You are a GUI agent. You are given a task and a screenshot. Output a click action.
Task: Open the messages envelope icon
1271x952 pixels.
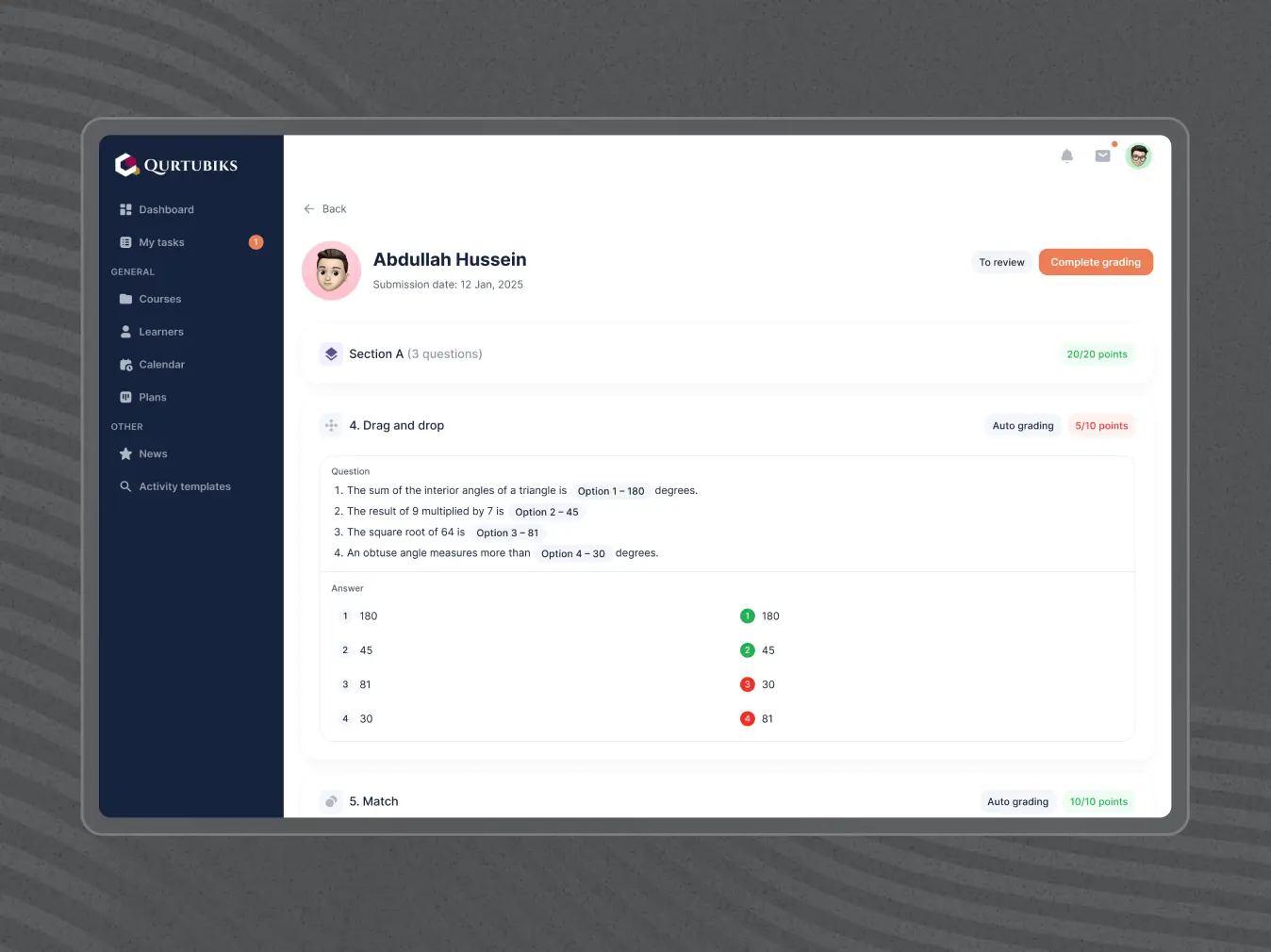[1102, 156]
